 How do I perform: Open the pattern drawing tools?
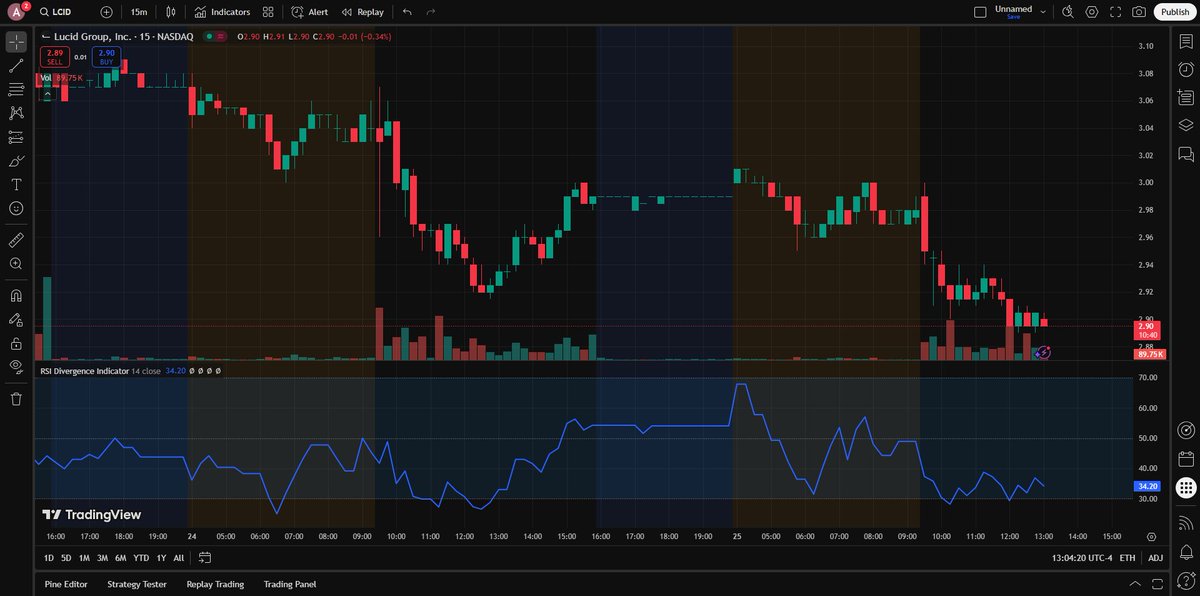point(16,114)
